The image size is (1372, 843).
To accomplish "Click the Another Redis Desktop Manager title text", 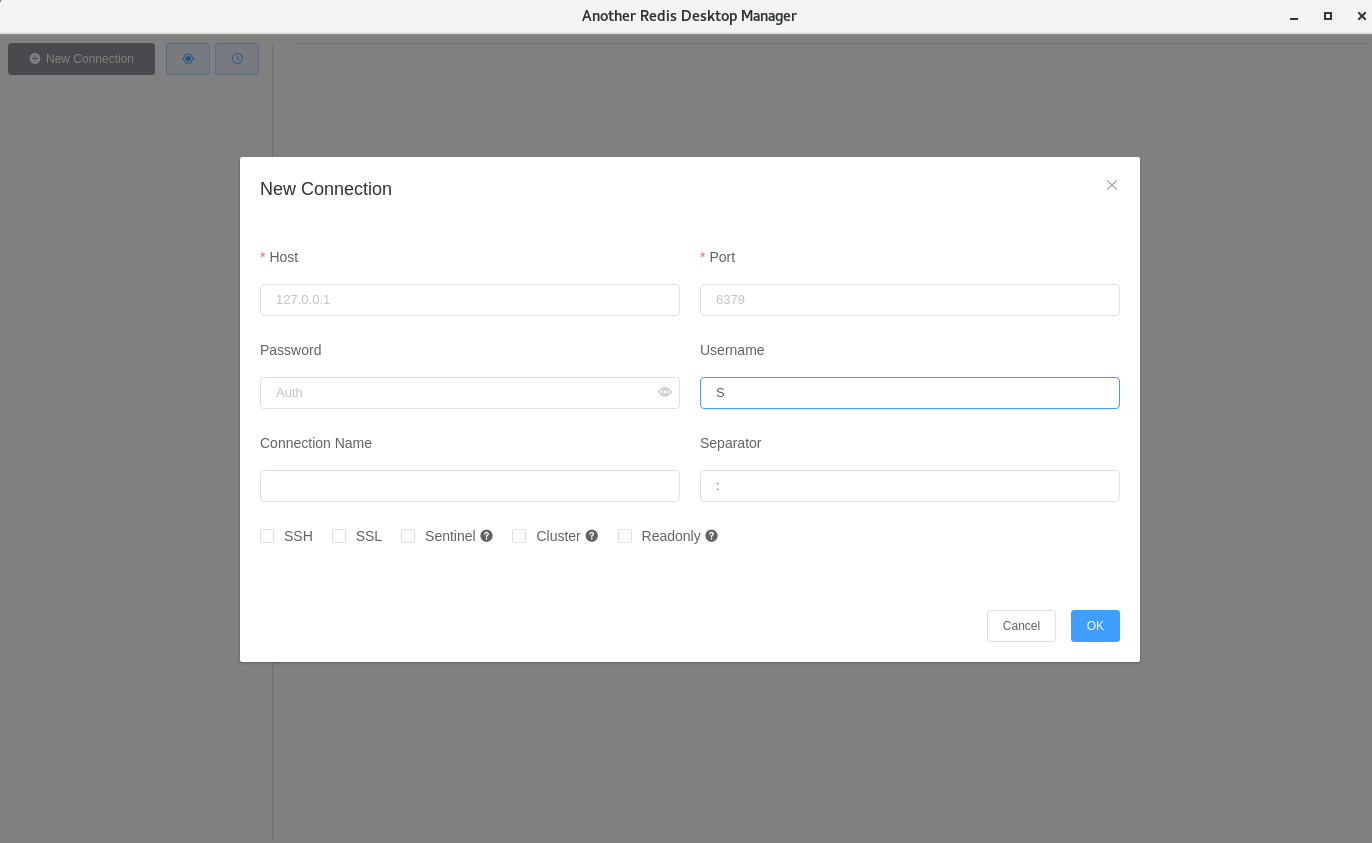I will (x=689, y=16).
